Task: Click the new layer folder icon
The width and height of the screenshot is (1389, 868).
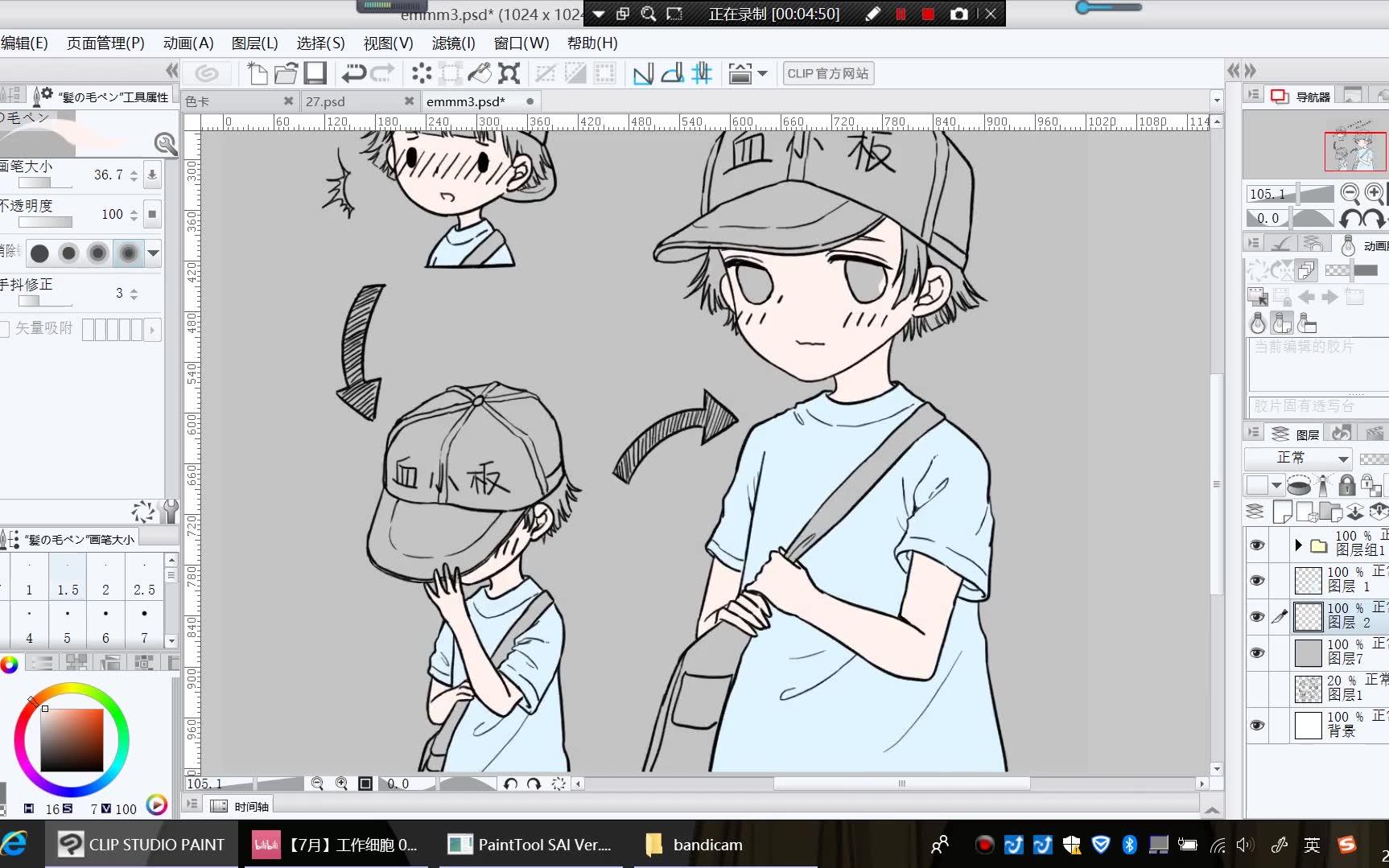Action: pyautogui.click(x=1331, y=511)
